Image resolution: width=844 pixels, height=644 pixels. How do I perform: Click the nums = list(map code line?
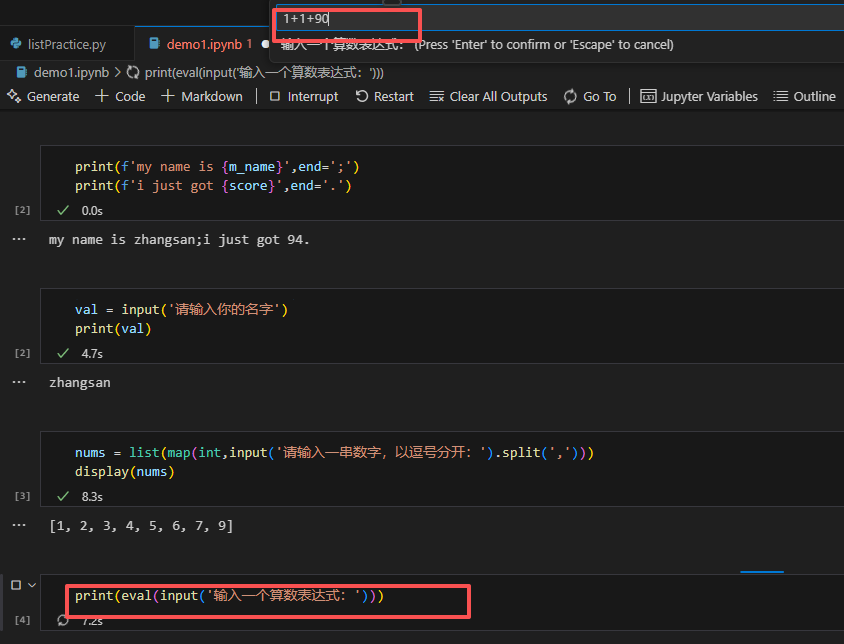334,452
